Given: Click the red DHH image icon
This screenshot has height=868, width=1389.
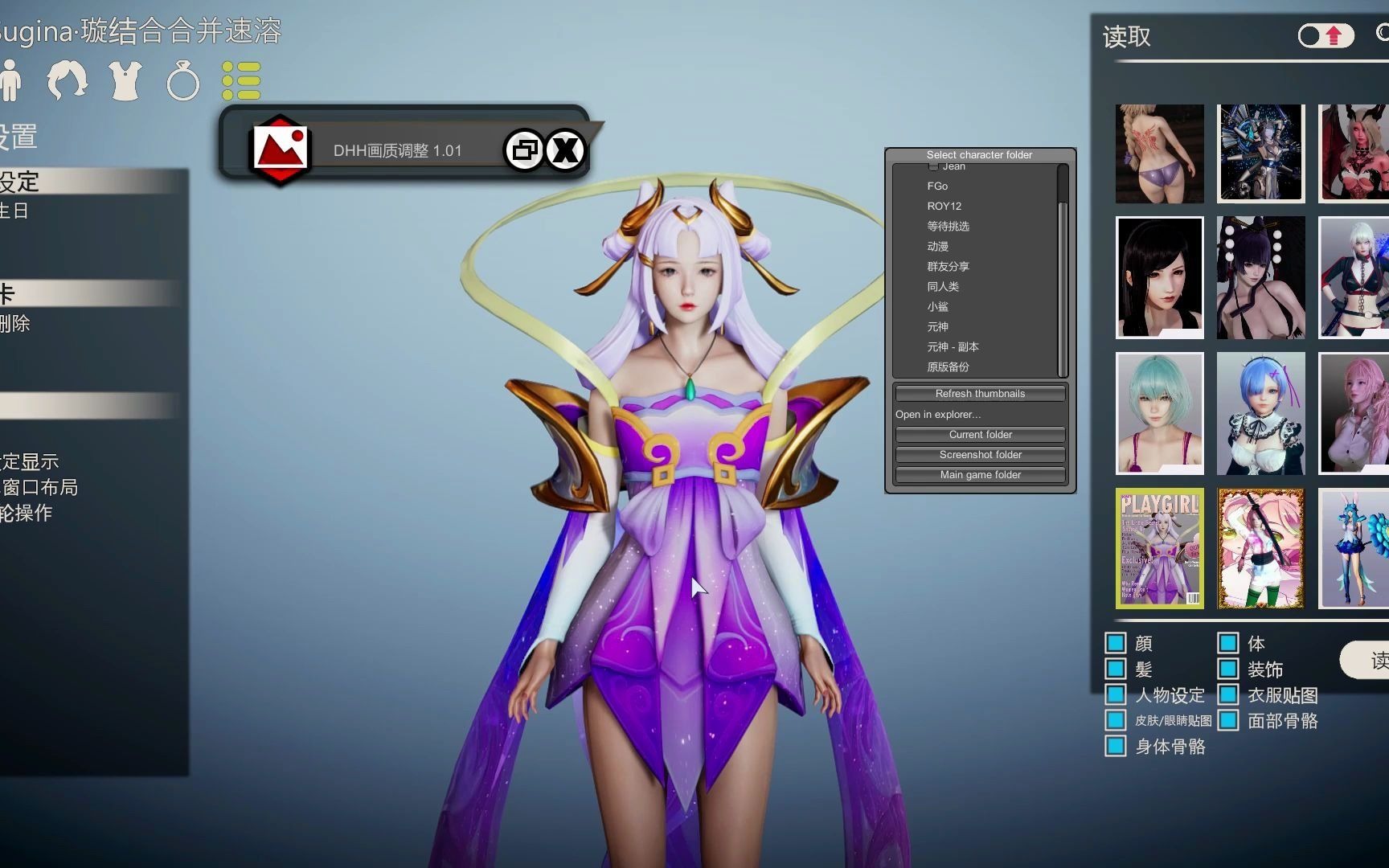Looking at the screenshot, I should (x=280, y=150).
